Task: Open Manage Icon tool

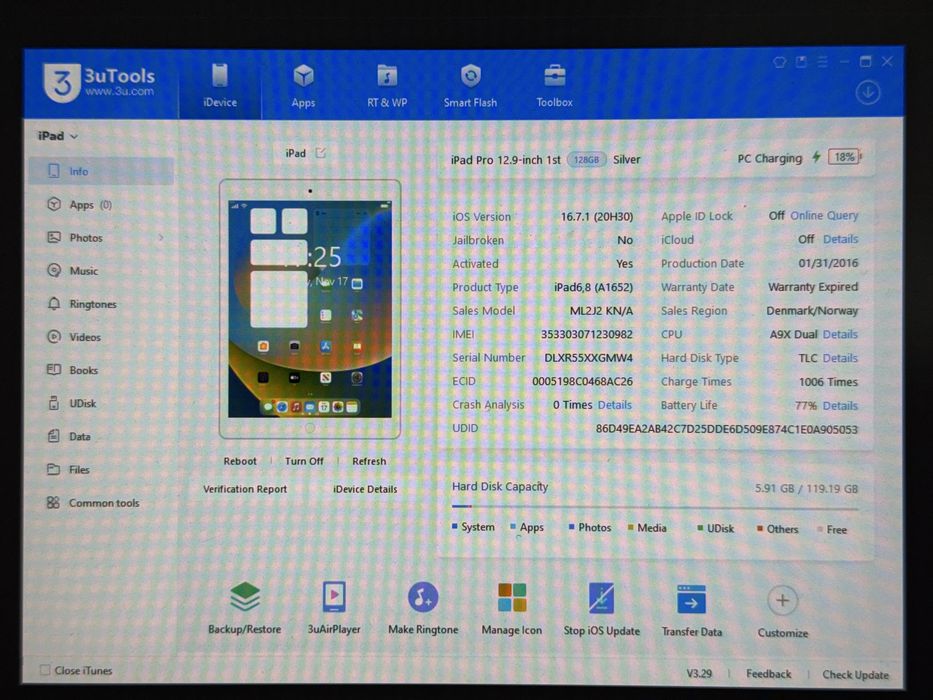Action: point(512,608)
